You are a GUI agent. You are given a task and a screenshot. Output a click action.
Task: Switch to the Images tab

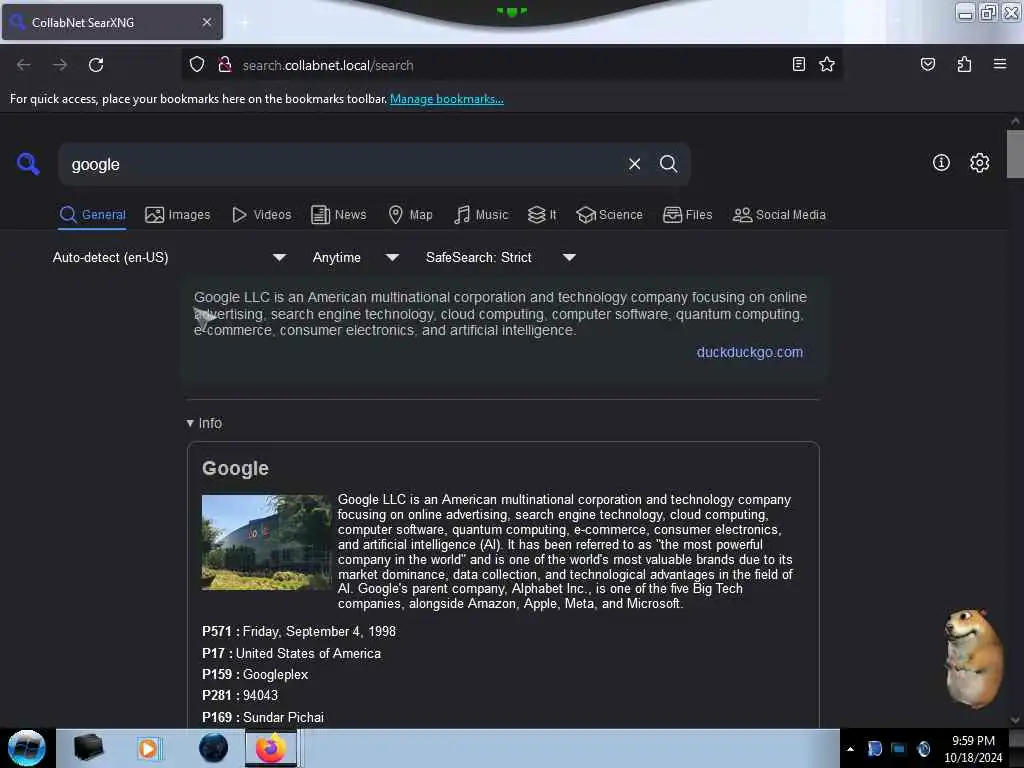(178, 215)
